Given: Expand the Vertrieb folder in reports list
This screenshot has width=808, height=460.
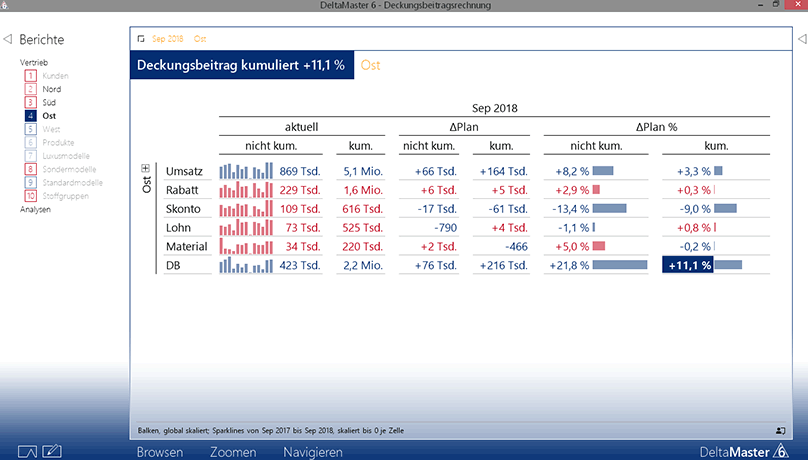Looking at the screenshot, I should [x=34, y=63].
